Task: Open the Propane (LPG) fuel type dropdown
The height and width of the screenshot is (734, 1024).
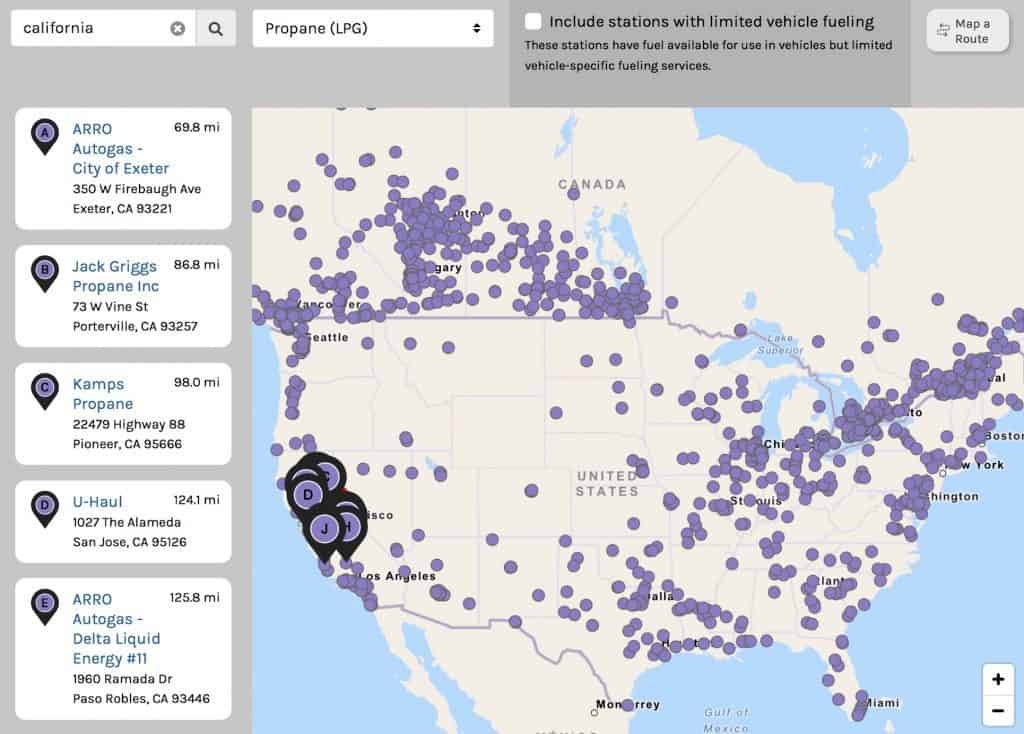Action: tap(372, 28)
